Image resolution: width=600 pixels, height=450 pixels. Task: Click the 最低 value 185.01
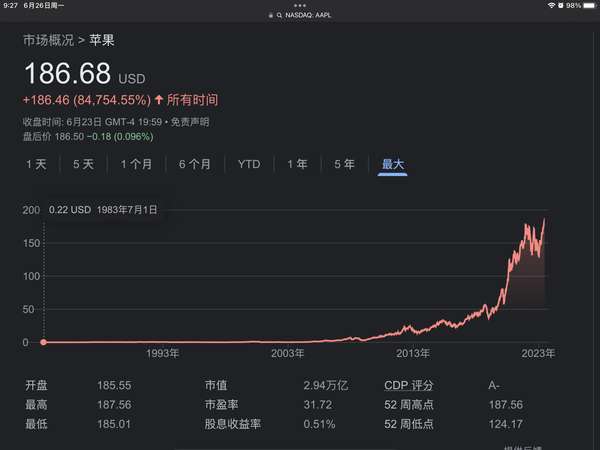(x=114, y=424)
